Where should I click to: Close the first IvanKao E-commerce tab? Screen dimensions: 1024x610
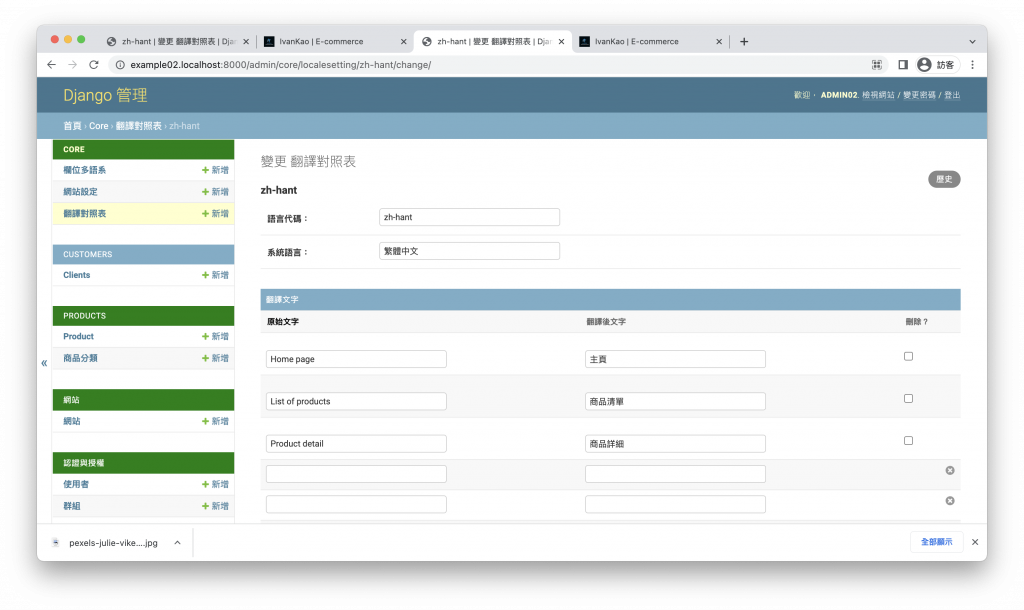pyautogui.click(x=403, y=41)
